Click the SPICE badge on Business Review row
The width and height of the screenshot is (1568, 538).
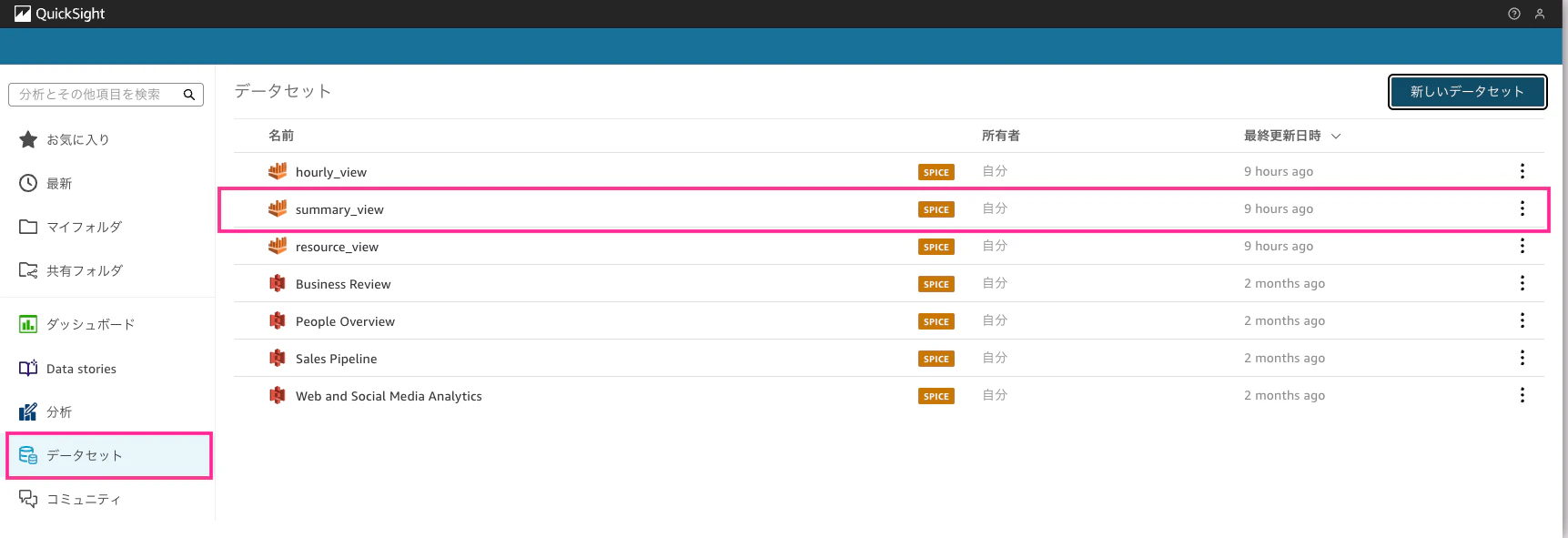pos(936,284)
